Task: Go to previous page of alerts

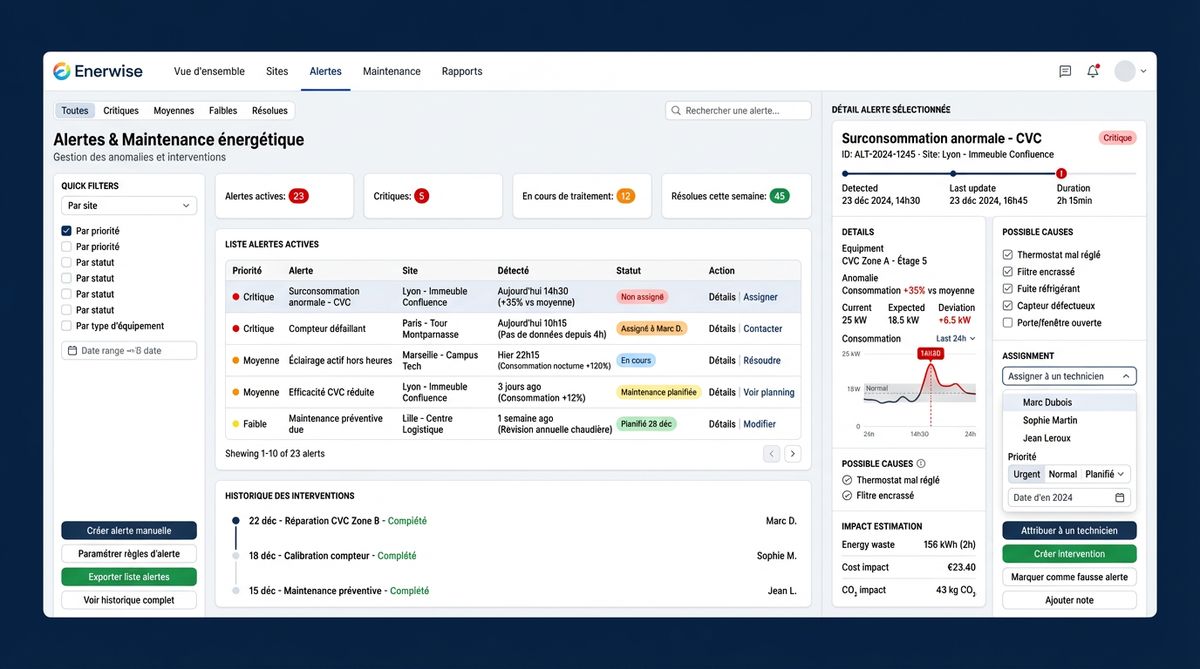Action: pos(771,454)
